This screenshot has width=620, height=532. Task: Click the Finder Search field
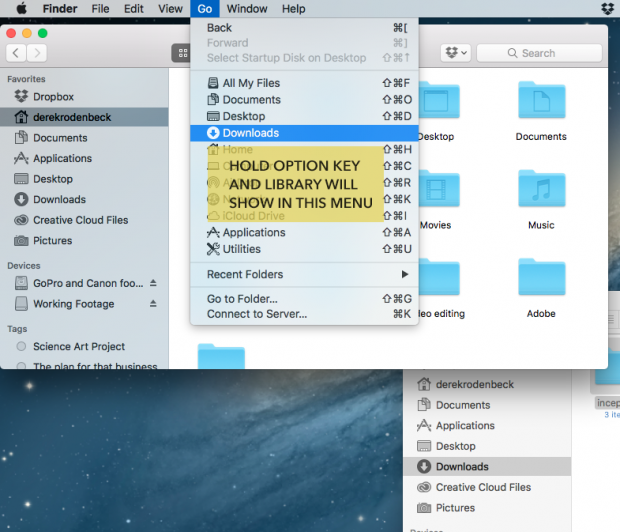539,53
